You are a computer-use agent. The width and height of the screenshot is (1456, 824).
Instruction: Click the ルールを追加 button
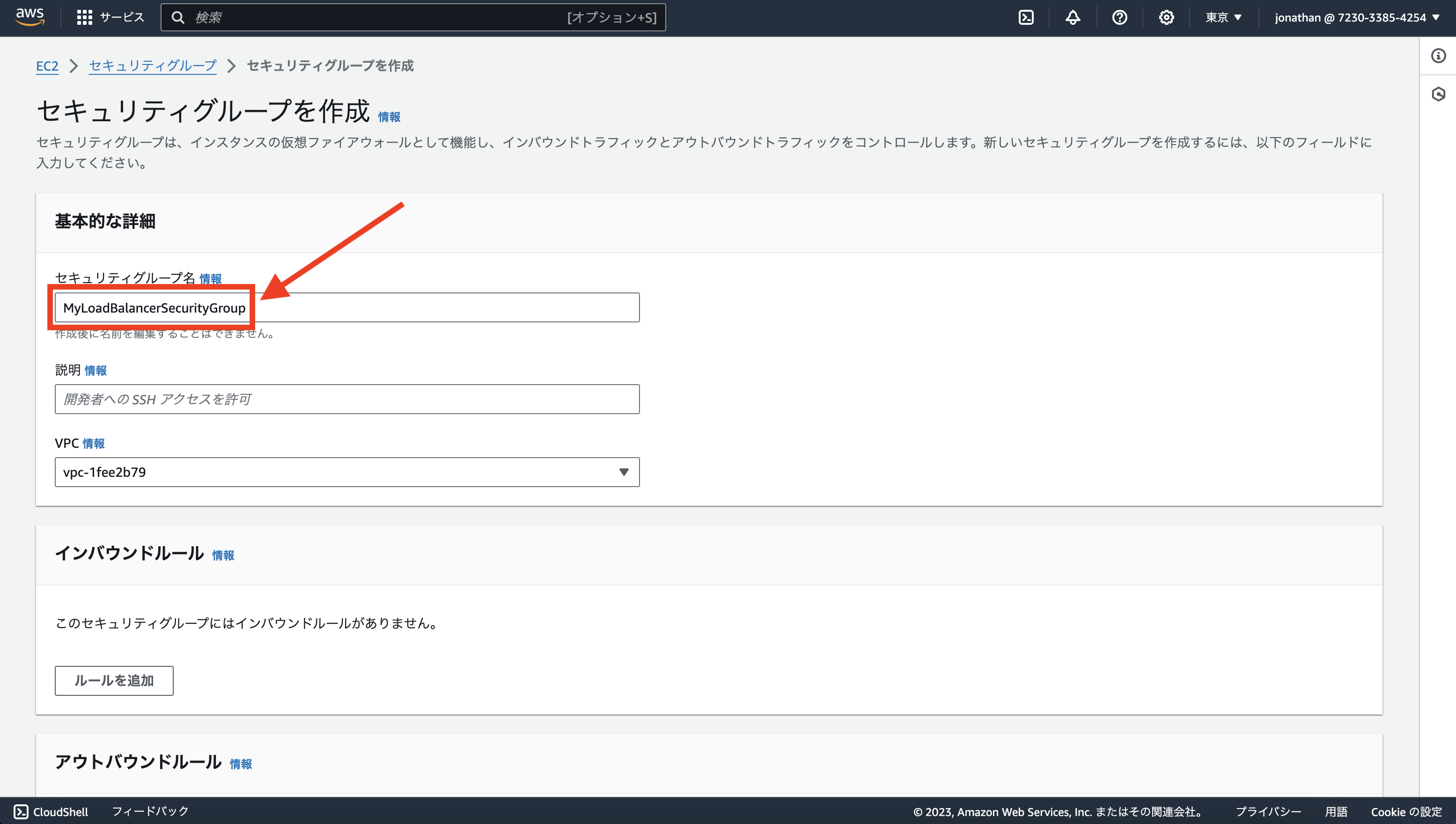(x=114, y=681)
